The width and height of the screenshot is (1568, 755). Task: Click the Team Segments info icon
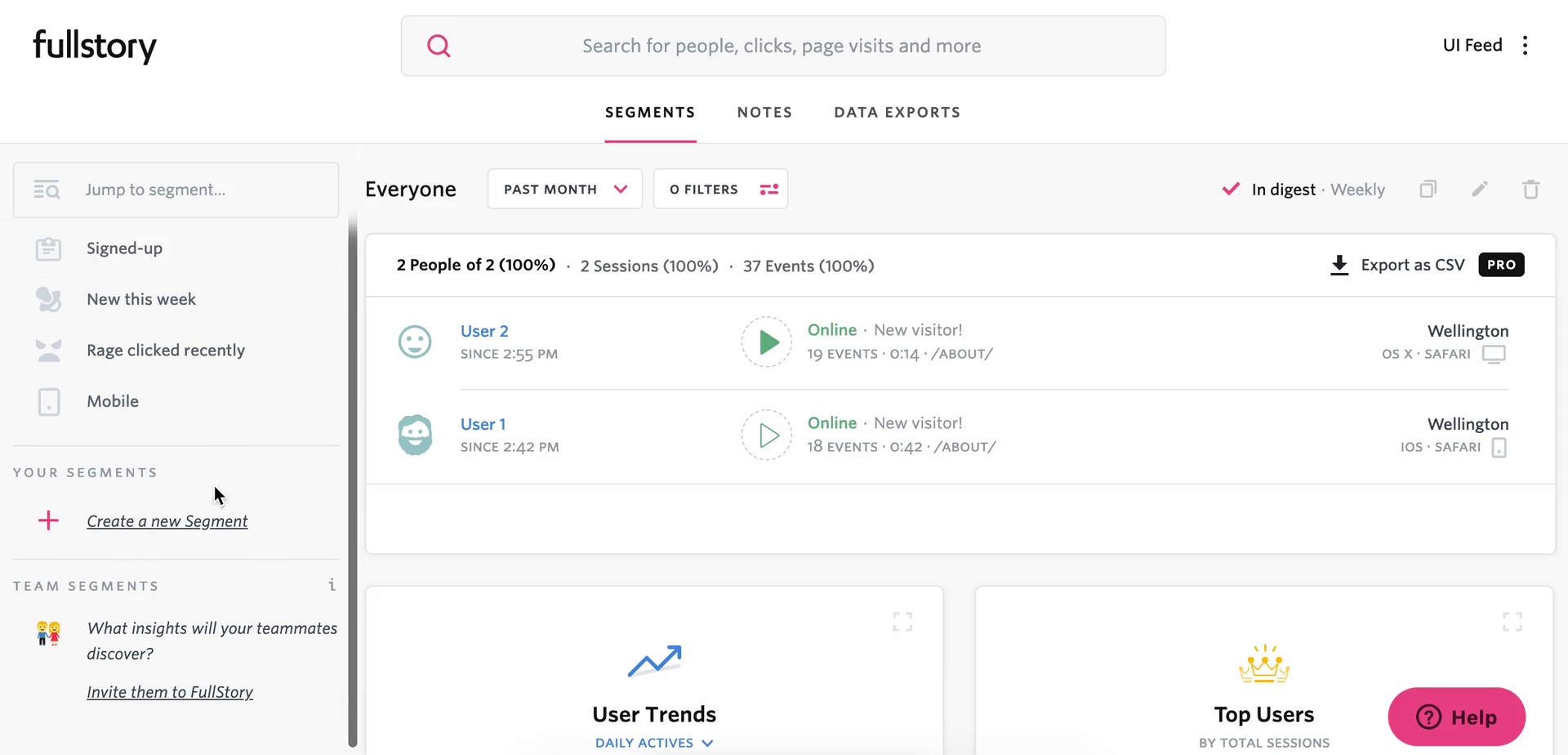[332, 585]
